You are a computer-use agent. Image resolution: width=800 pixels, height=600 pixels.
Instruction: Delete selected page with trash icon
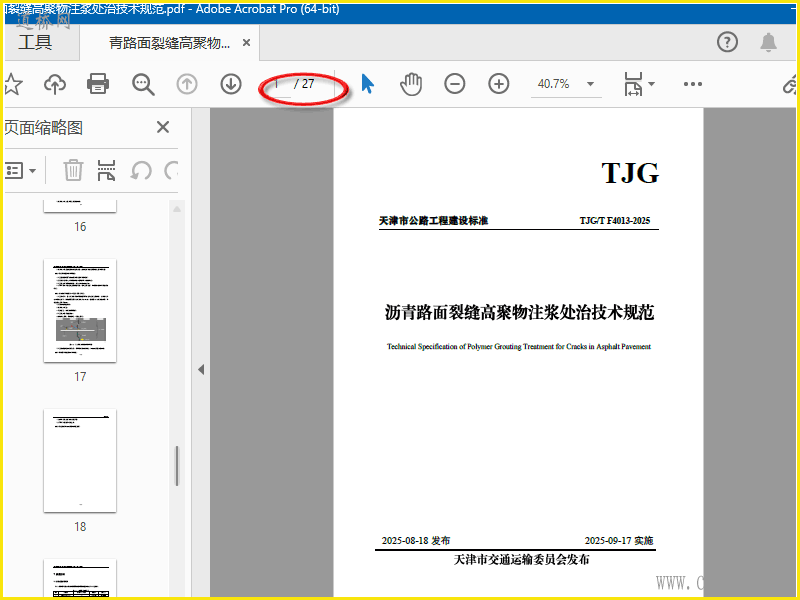point(73,170)
